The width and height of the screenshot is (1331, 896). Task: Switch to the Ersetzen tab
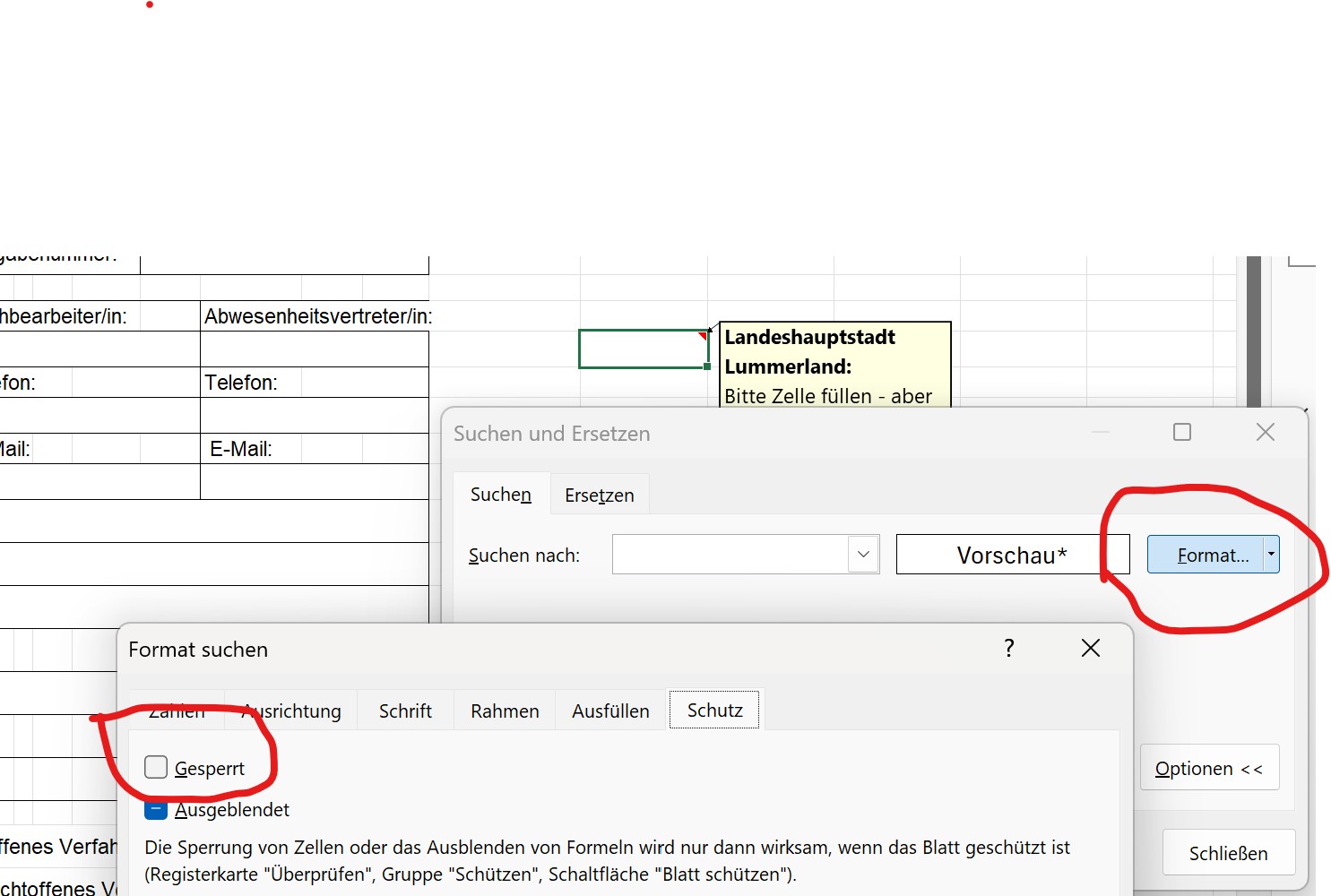599,495
